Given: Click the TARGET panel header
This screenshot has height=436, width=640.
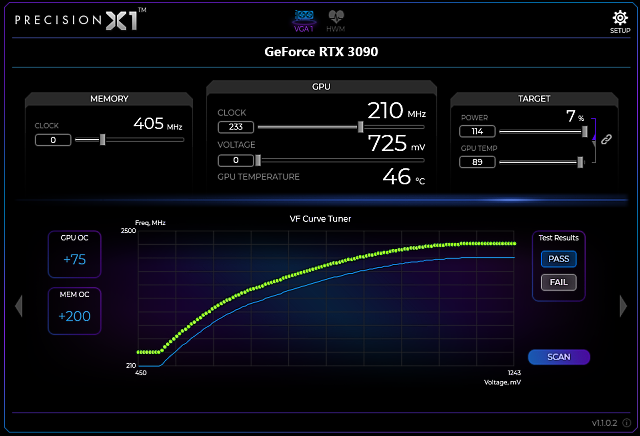Looking at the screenshot, I should [x=534, y=99].
